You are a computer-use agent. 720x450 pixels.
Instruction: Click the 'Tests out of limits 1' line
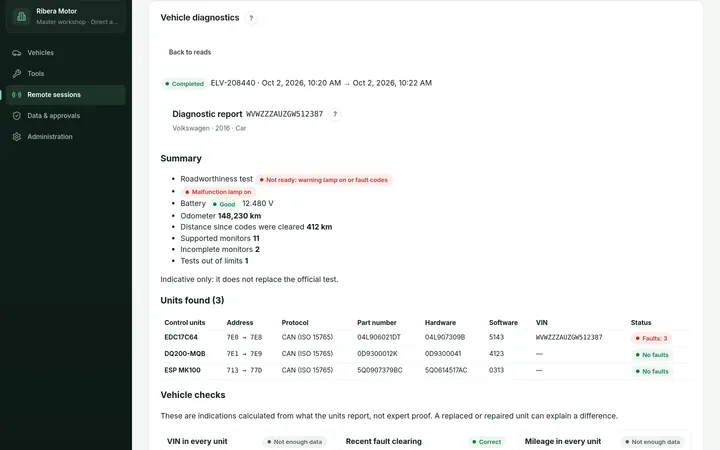(214, 261)
